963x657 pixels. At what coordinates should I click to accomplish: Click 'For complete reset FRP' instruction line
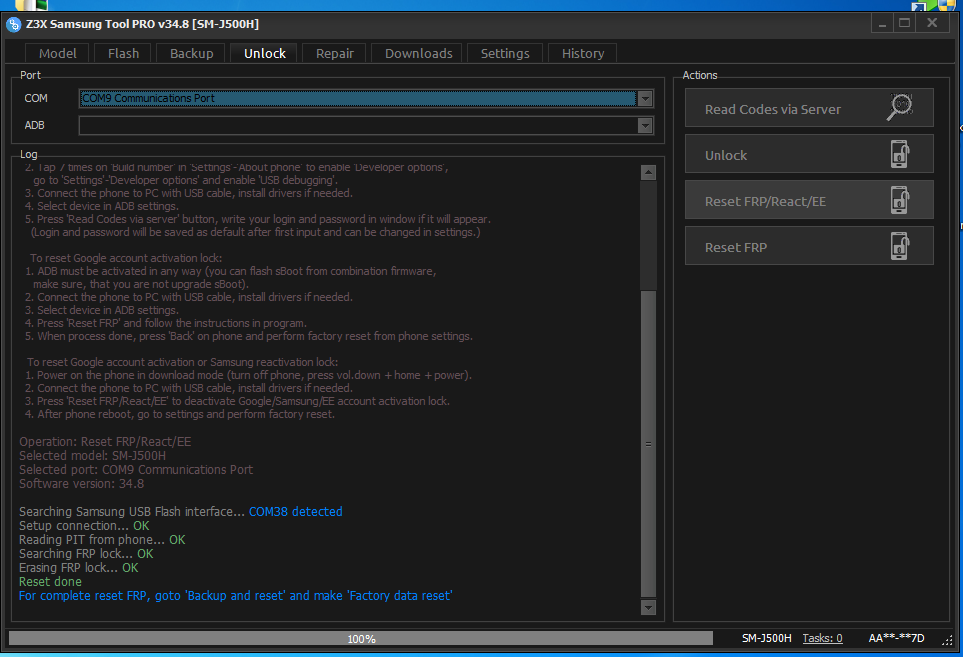(x=235, y=596)
